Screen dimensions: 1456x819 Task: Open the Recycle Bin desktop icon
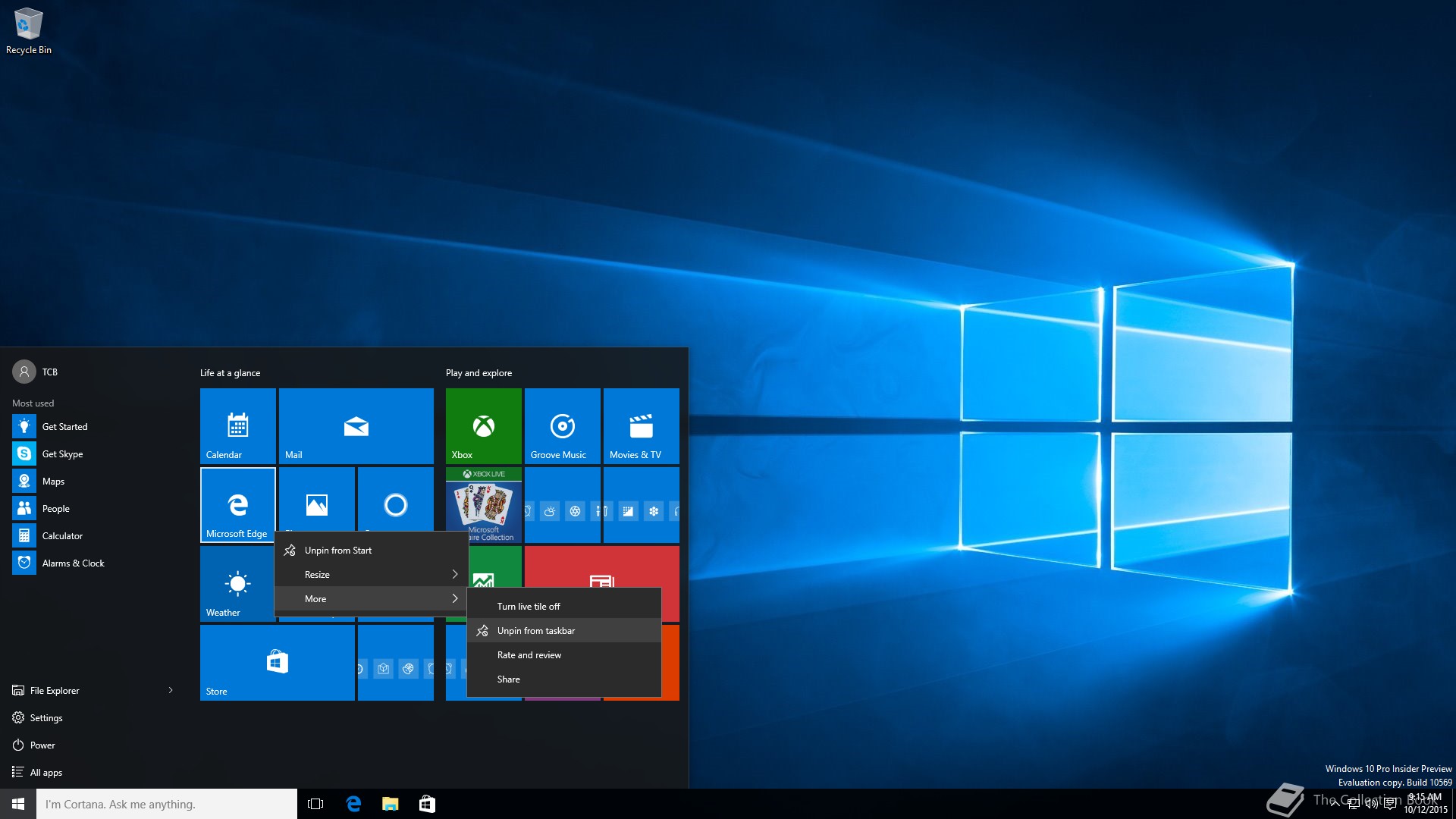(29, 30)
